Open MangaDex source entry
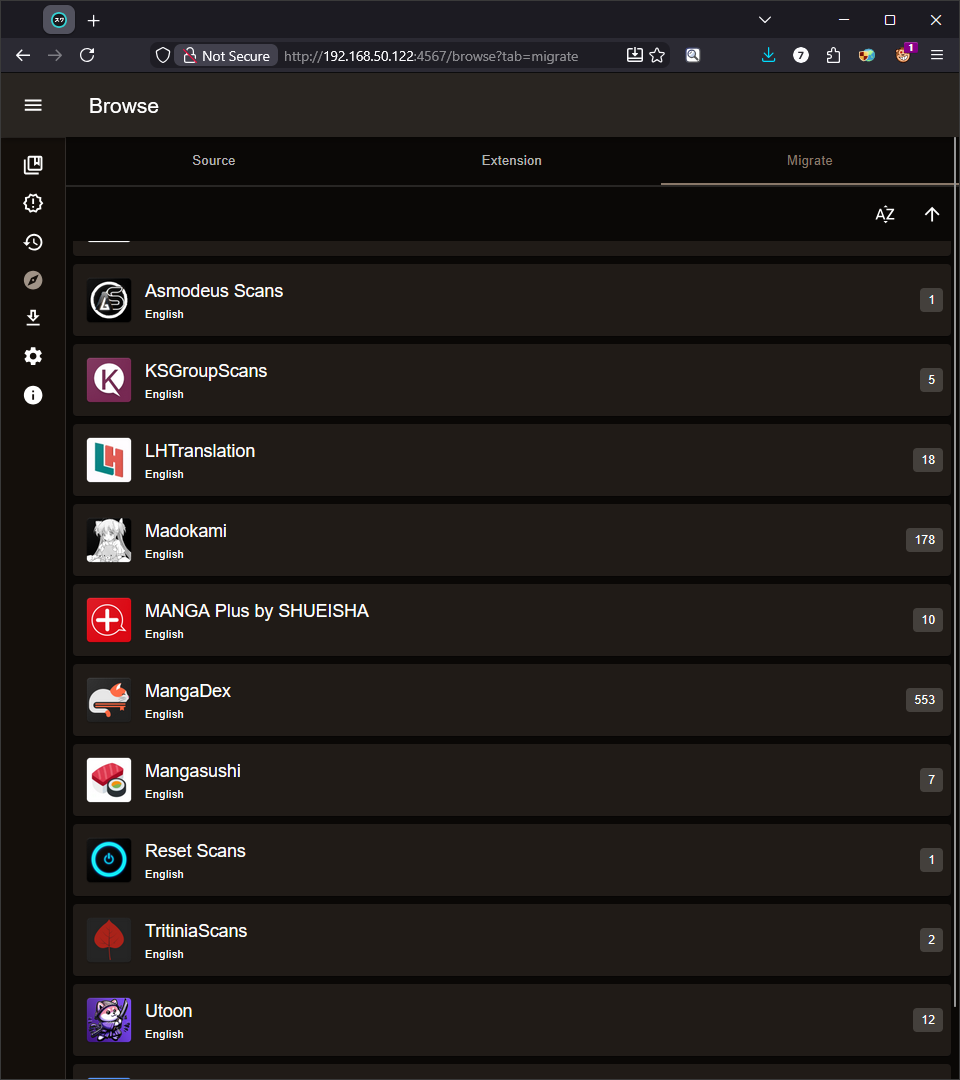This screenshot has height=1080, width=960. coord(512,700)
